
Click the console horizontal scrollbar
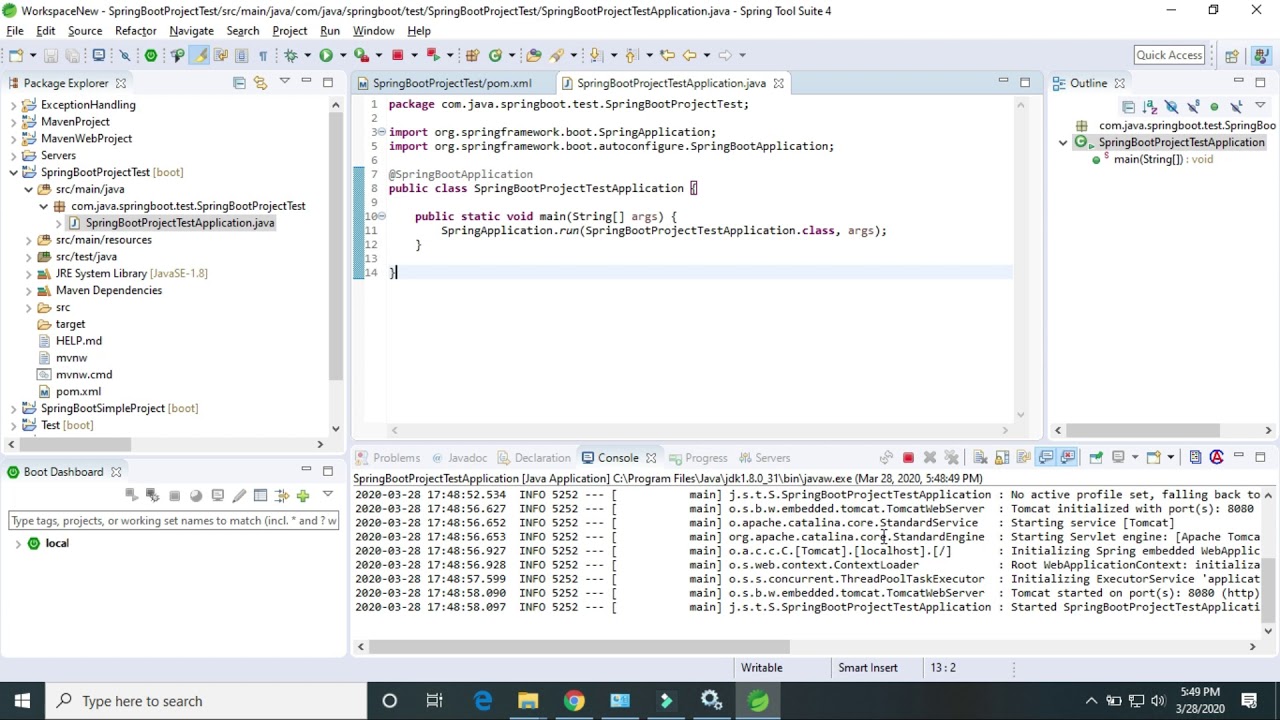[x=580, y=647]
